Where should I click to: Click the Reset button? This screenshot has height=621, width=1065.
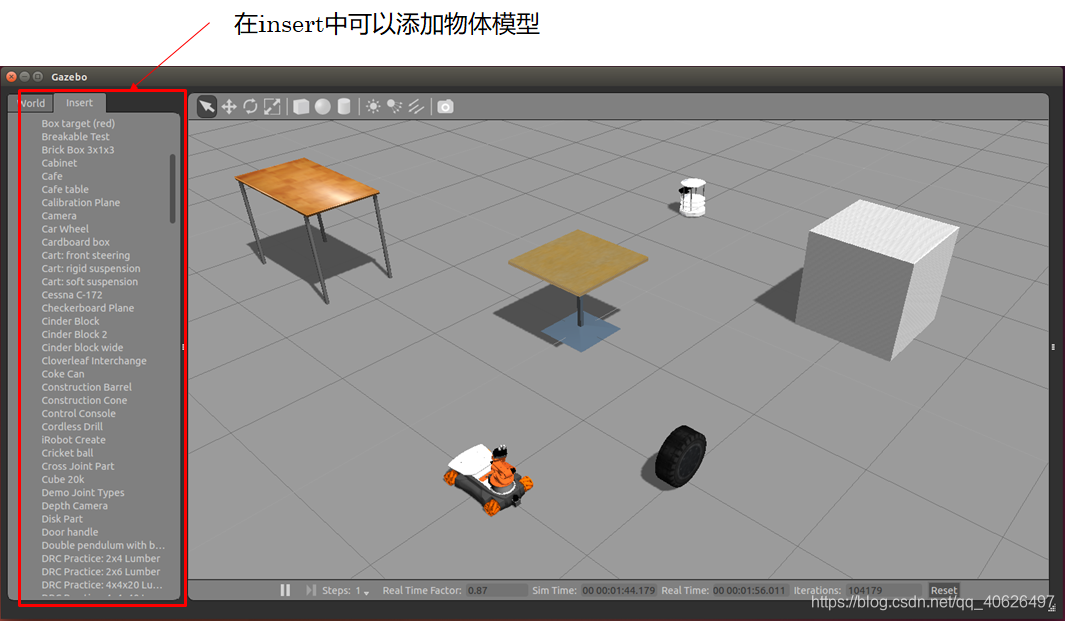tap(943, 590)
